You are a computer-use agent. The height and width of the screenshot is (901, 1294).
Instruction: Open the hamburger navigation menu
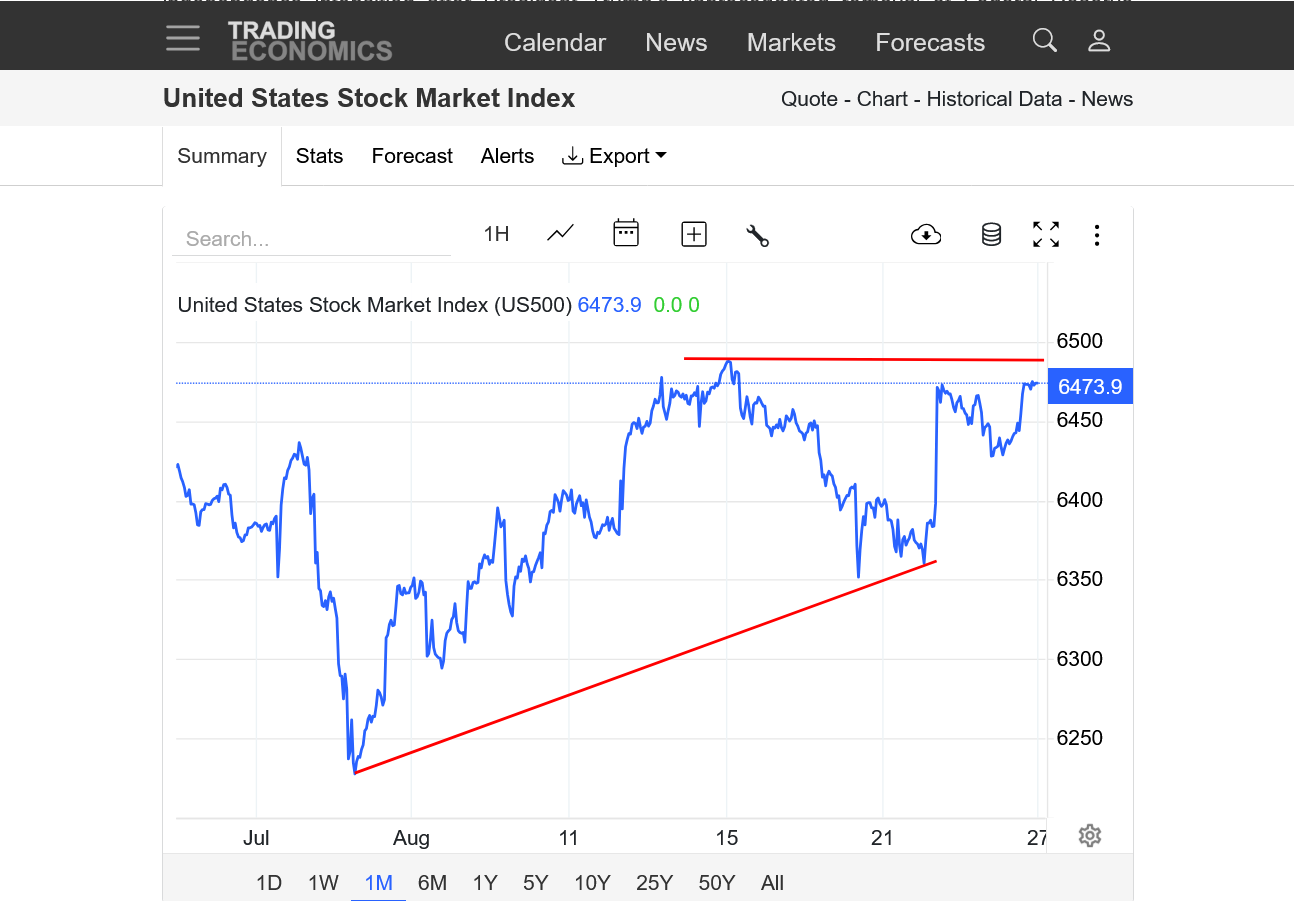183,39
